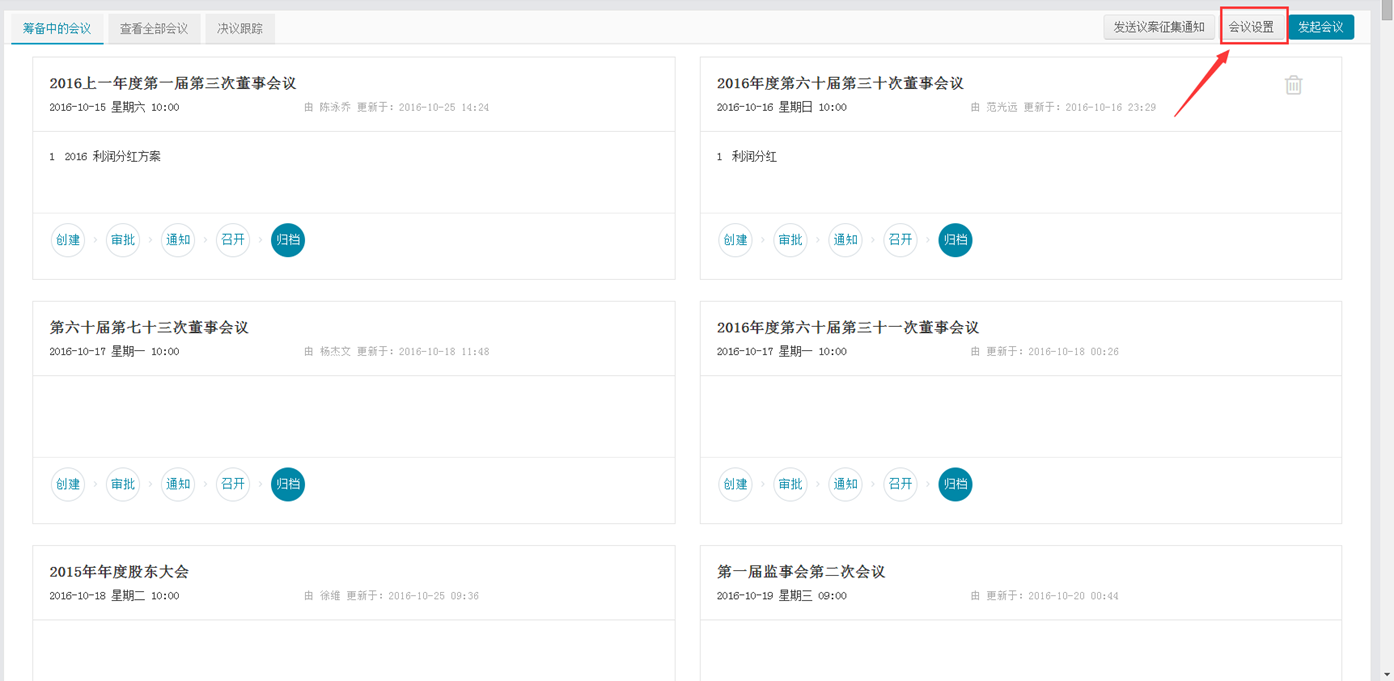Click 召开 step in 第六十届第三十次董事会议 card
This screenshot has width=1394, height=681.
[900, 240]
